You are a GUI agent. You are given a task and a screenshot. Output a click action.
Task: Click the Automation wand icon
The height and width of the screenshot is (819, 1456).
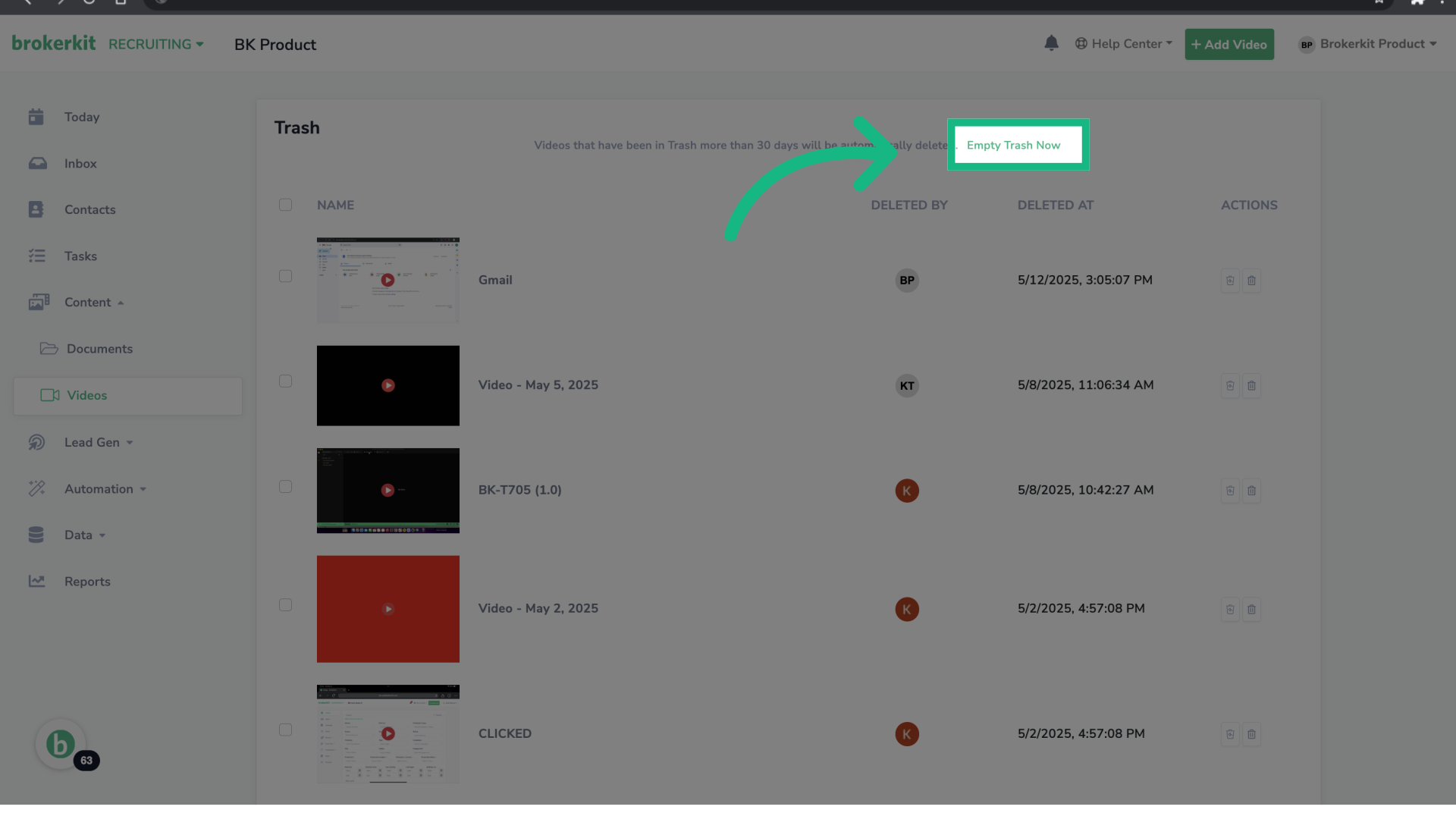(36, 489)
